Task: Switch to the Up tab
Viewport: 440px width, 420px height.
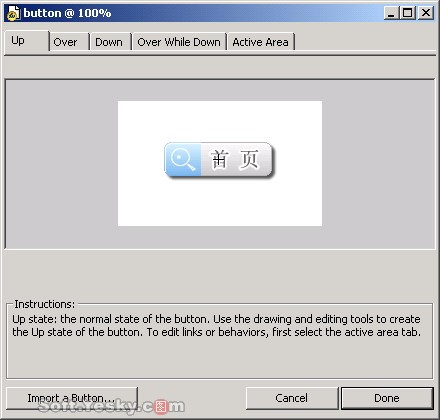Action: pyautogui.click(x=26, y=41)
